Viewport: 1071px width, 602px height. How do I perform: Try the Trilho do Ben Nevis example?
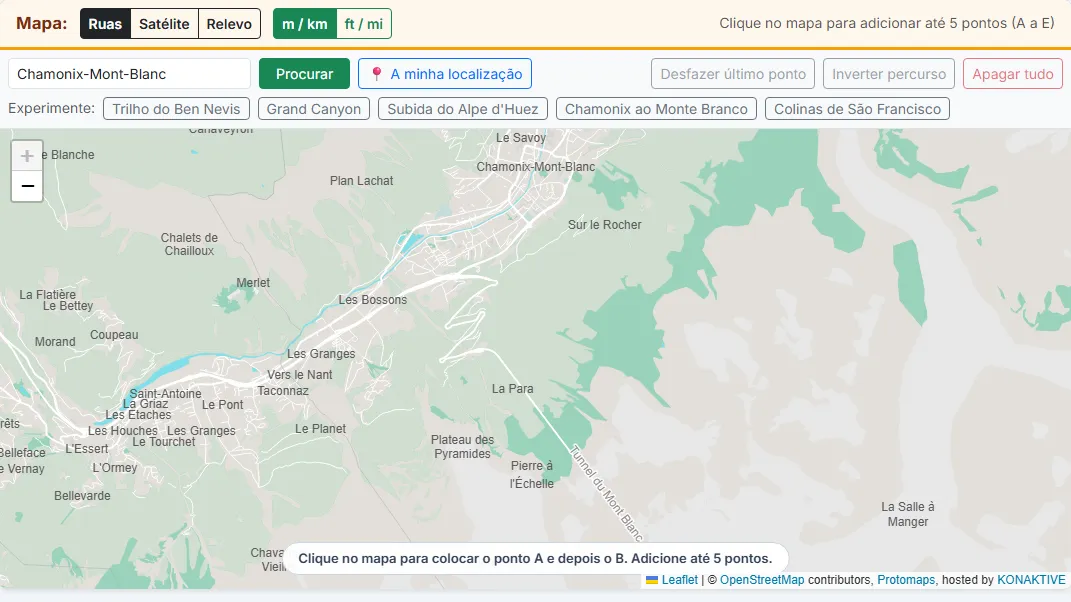[x=176, y=109]
